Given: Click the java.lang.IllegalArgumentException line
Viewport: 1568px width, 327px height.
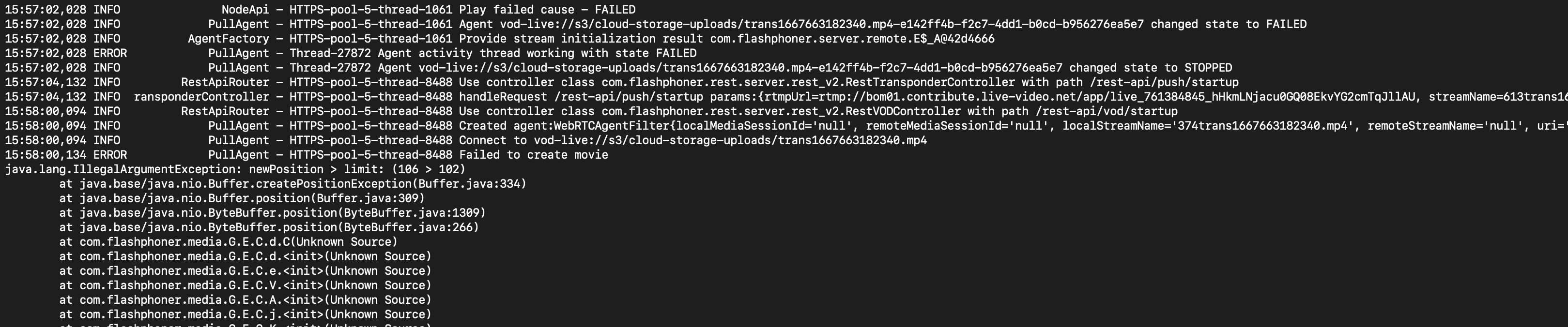Looking at the screenshot, I should point(235,170).
